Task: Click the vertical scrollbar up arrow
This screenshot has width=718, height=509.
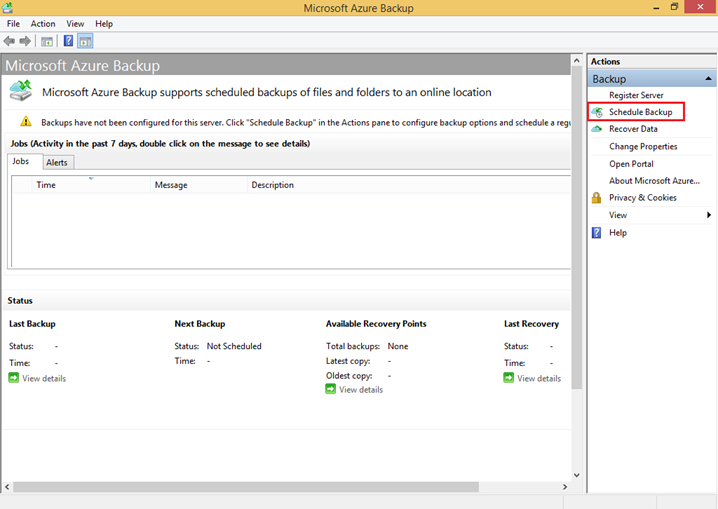Action: pyautogui.click(x=577, y=60)
